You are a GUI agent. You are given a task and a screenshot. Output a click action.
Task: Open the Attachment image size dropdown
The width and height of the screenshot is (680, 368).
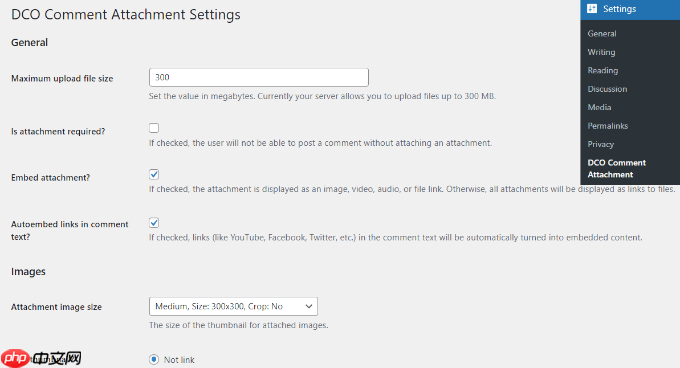click(233, 306)
